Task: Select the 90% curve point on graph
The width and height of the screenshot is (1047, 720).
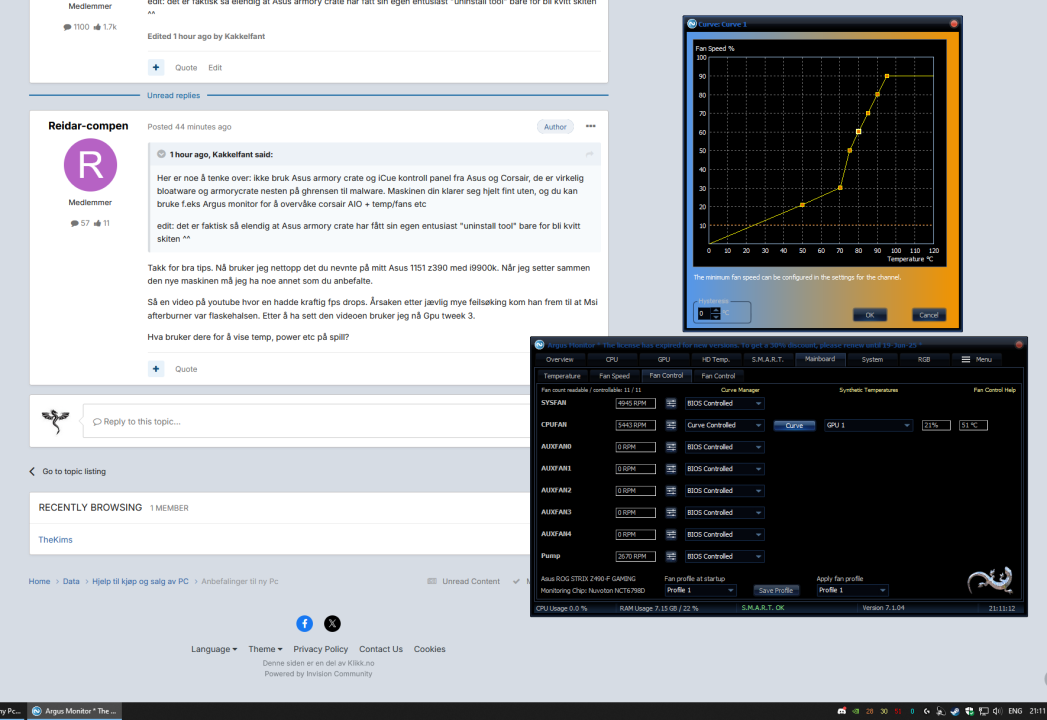Action: (x=887, y=76)
